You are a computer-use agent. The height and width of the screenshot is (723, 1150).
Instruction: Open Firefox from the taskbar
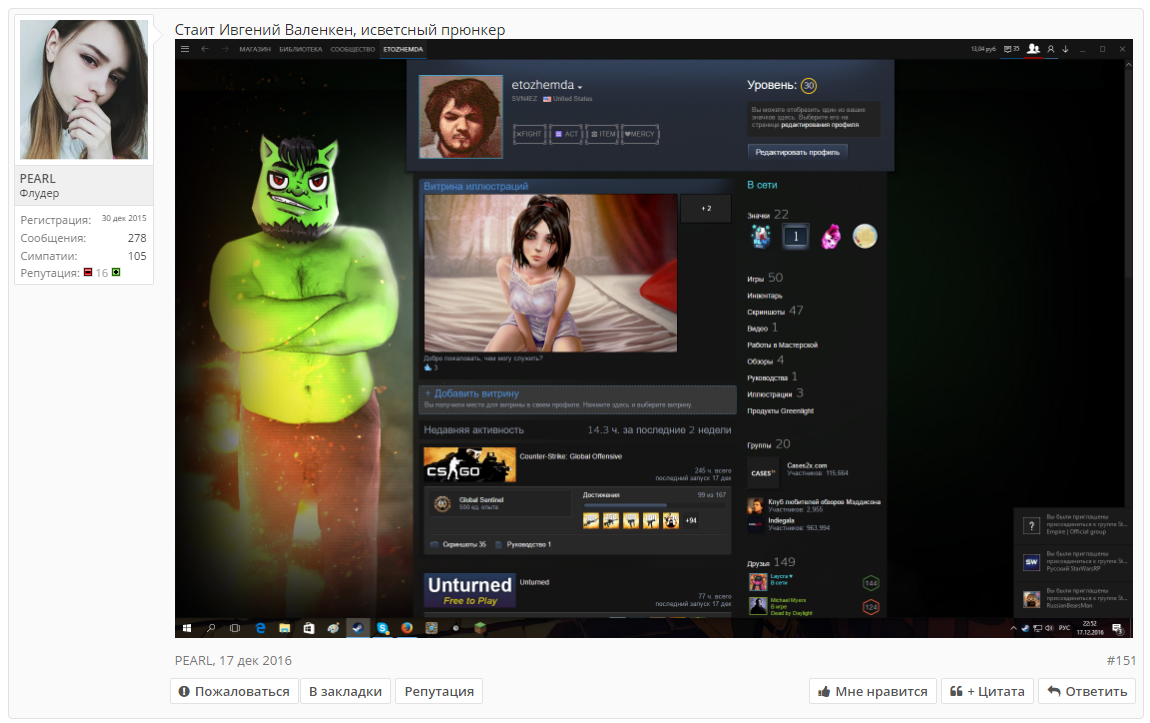[x=407, y=628]
